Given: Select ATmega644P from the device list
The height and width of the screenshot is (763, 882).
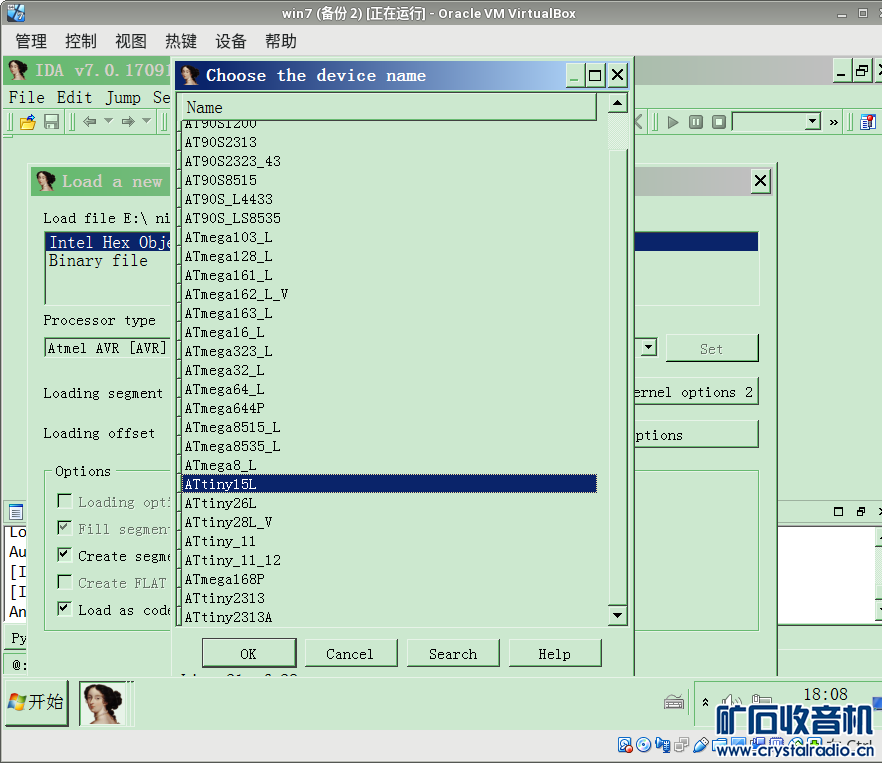Looking at the screenshot, I should coord(224,408).
